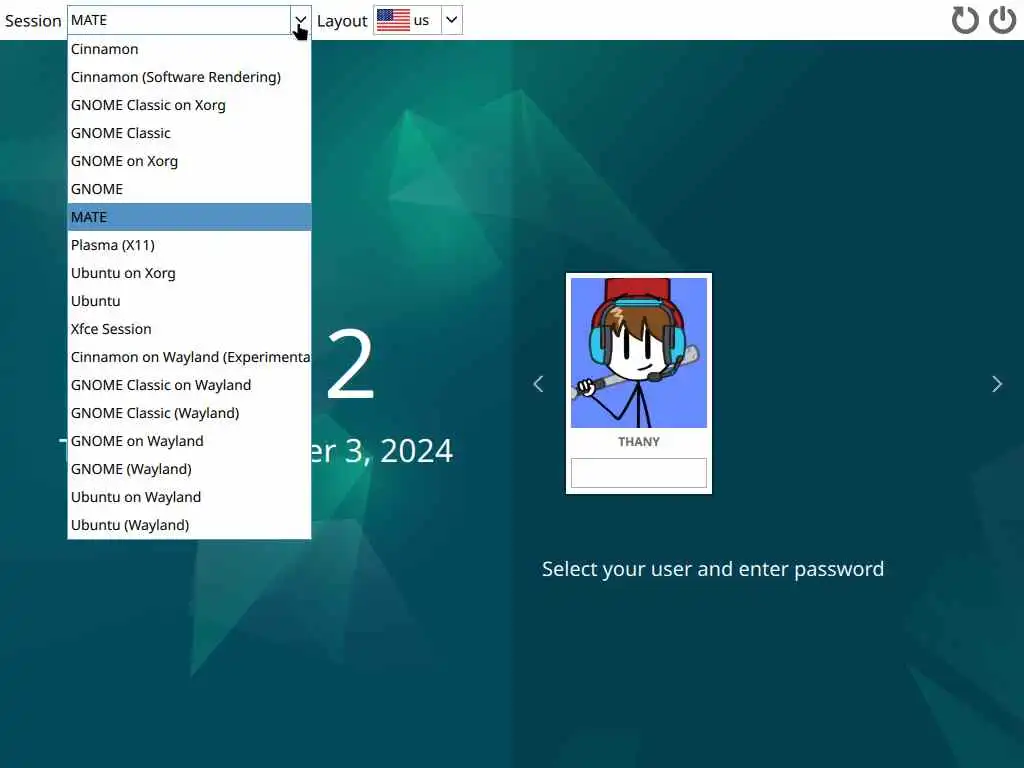This screenshot has height=768, width=1024.
Task: Choose GNOME (Wayland) session
Action: 189,469
